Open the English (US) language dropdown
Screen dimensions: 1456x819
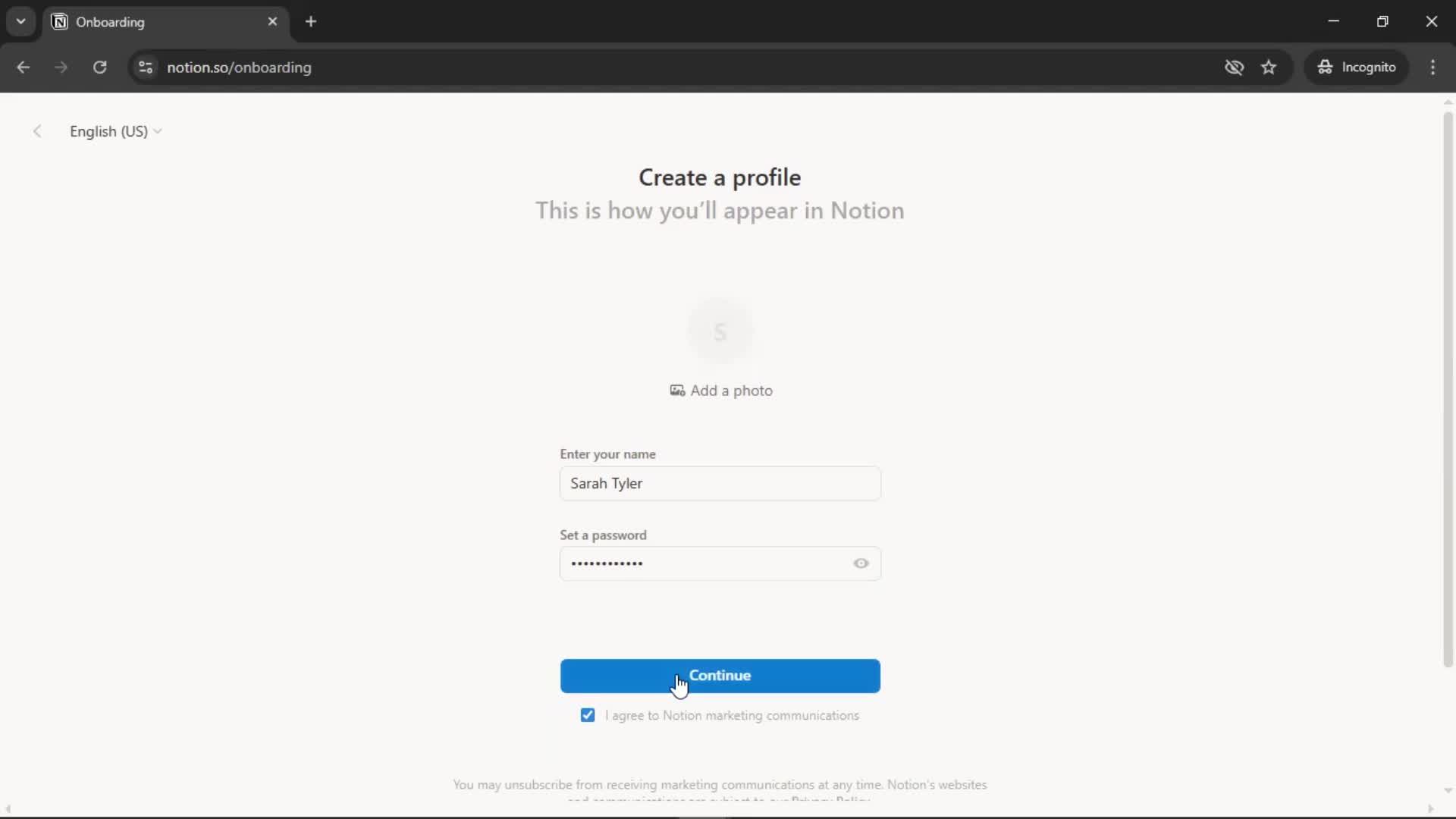pos(115,131)
